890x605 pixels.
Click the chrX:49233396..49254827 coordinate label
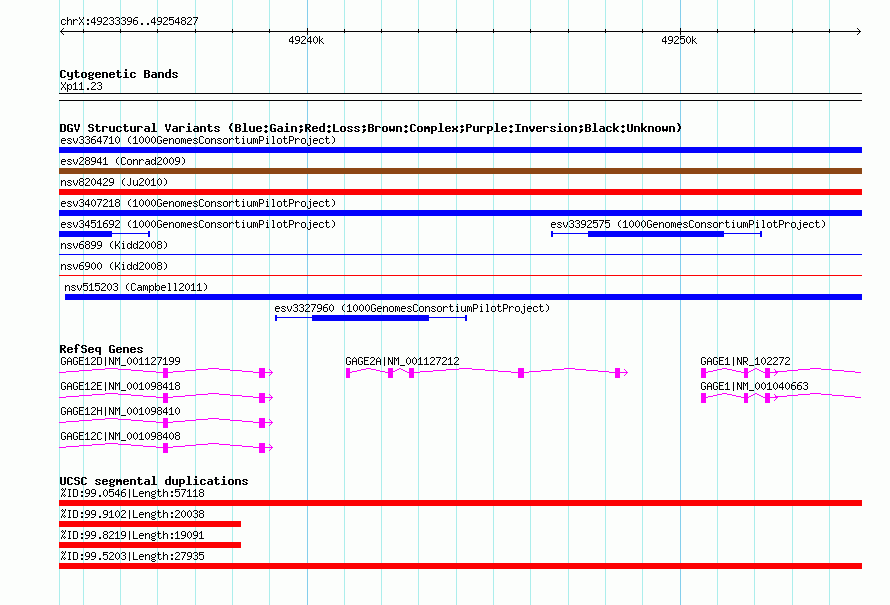[129, 22]
